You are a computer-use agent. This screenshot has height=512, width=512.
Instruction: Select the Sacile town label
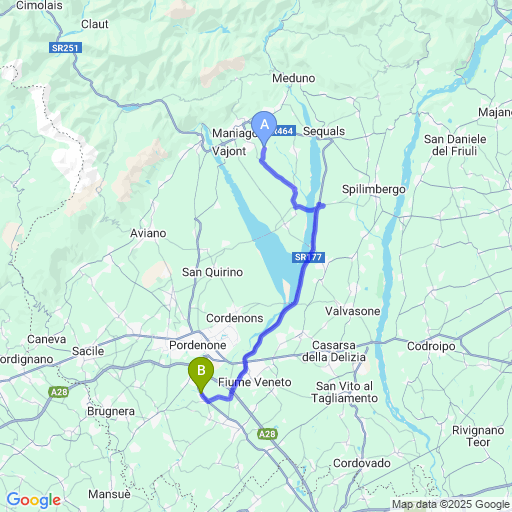88,351
